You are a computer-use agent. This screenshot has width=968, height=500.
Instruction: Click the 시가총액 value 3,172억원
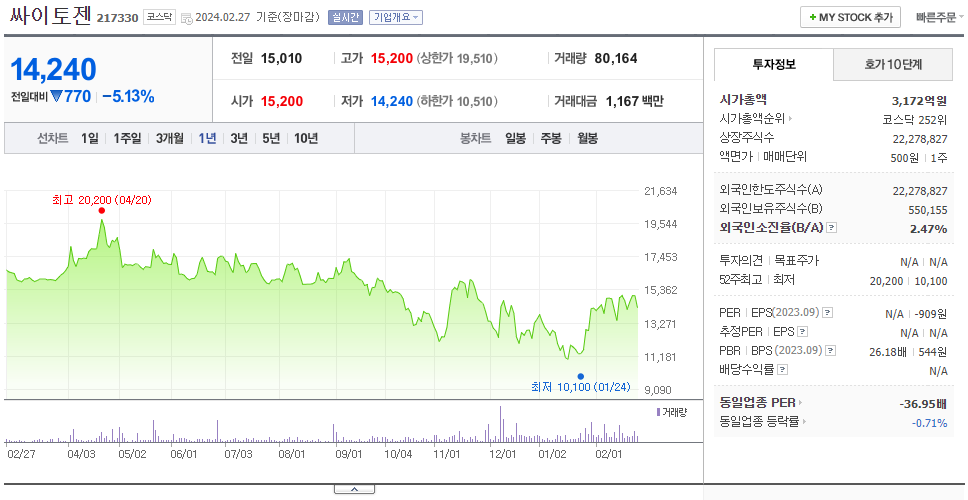pyautogui.click(x=920, y=101)
